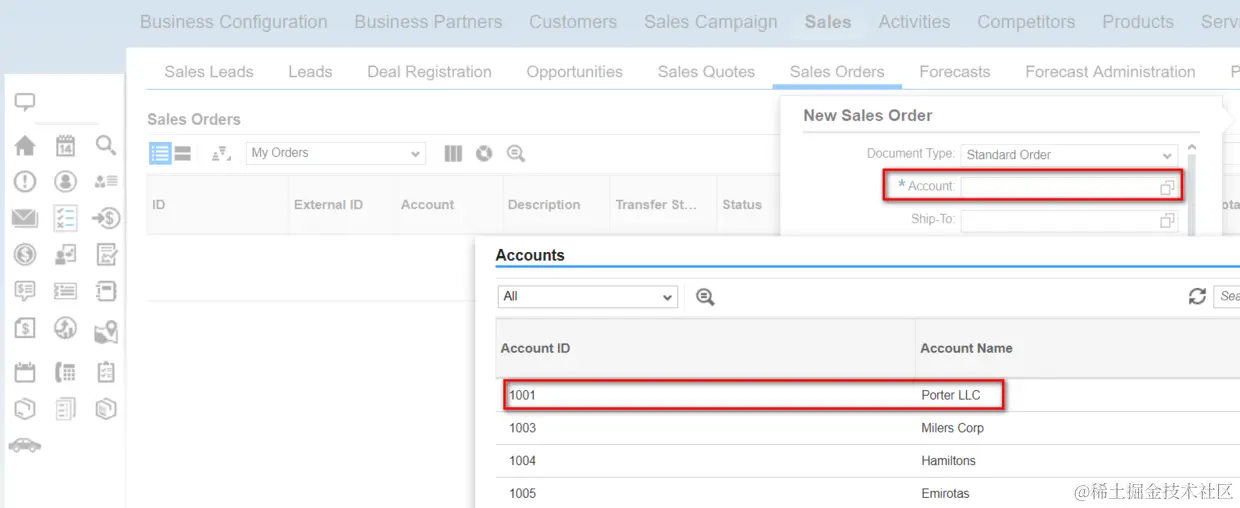
Task: Expand the My Orders filter dropdown
Action: (415, 154)
